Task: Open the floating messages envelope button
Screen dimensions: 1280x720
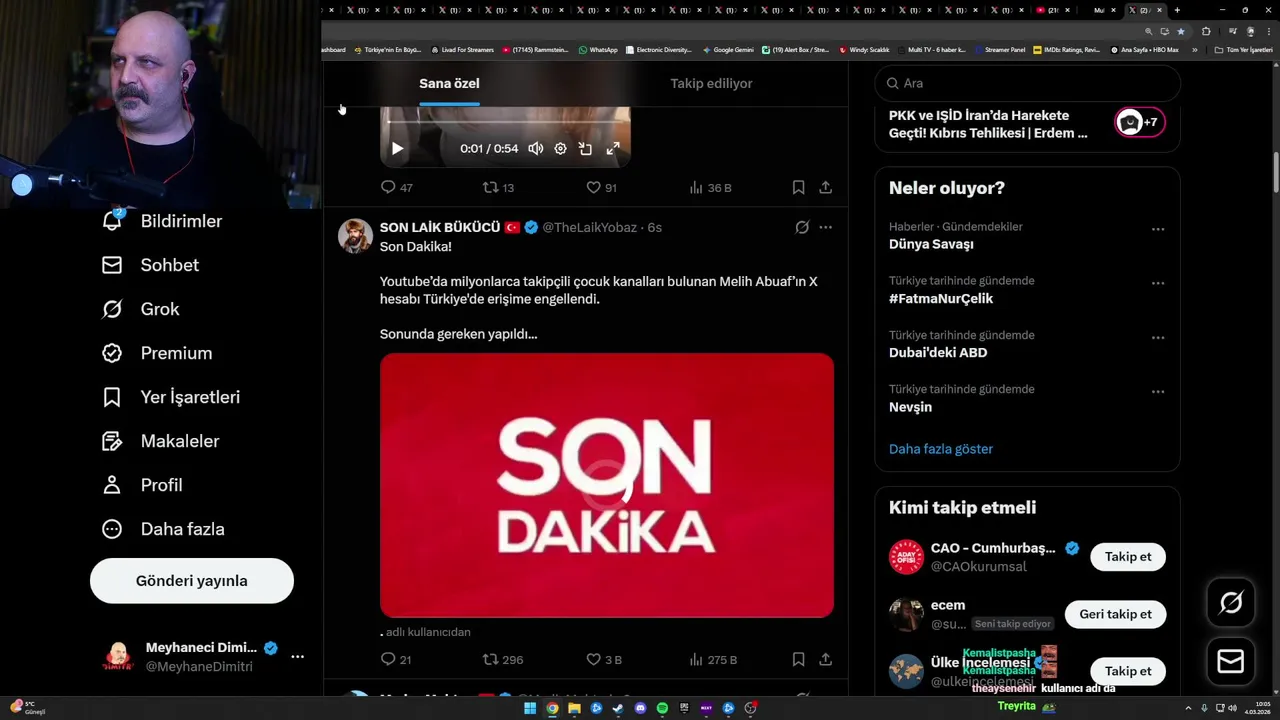Action: [x=1231, y=661]
